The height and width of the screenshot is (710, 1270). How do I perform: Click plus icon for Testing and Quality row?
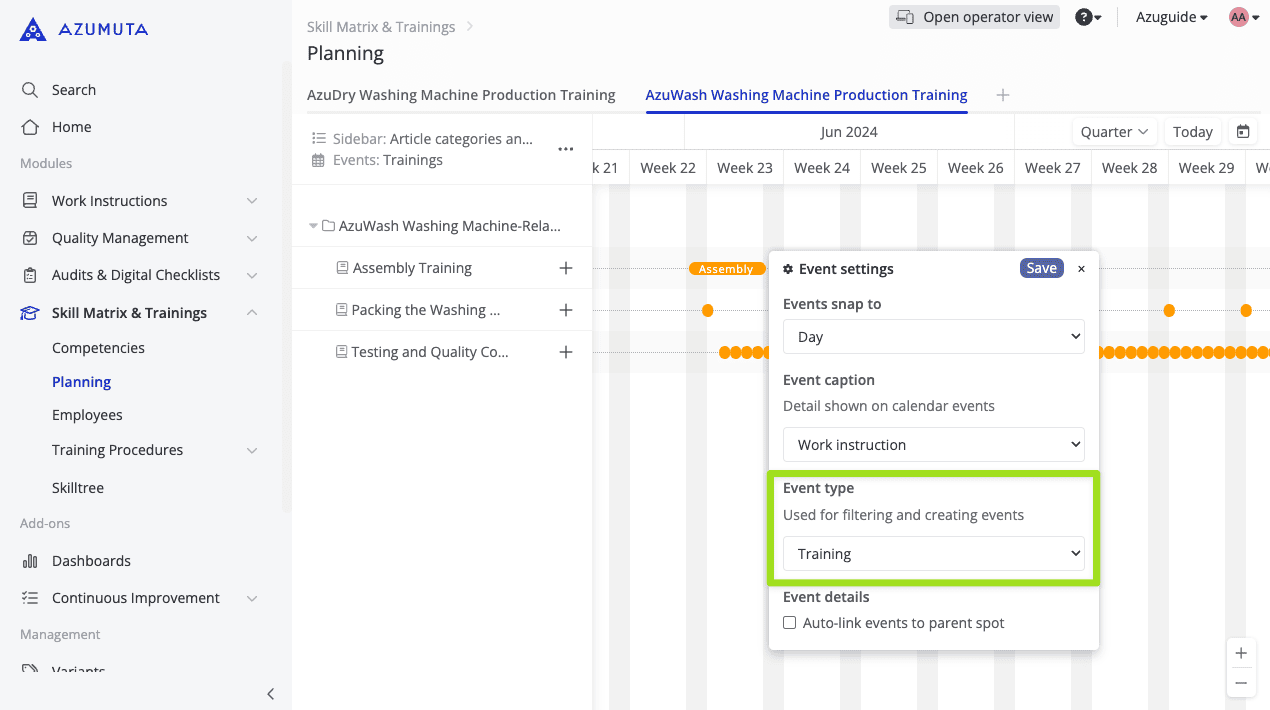coord(566,352)
